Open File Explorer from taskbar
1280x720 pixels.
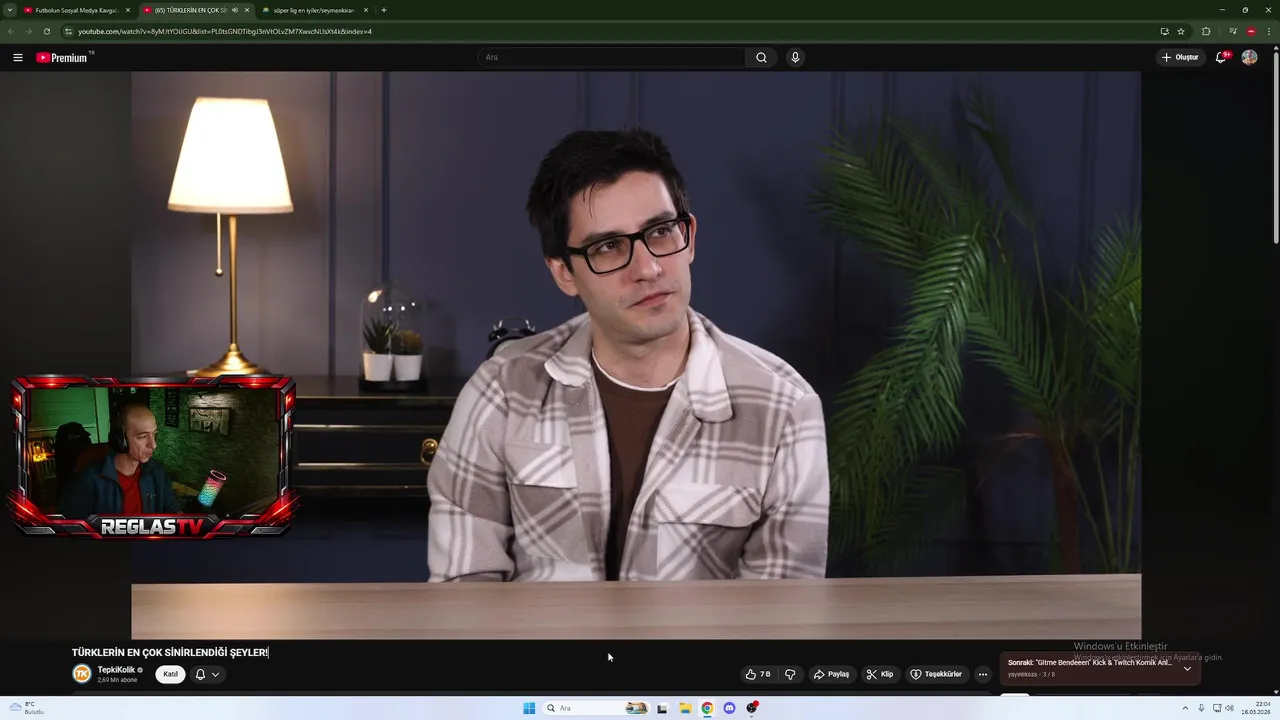(685, 708)
